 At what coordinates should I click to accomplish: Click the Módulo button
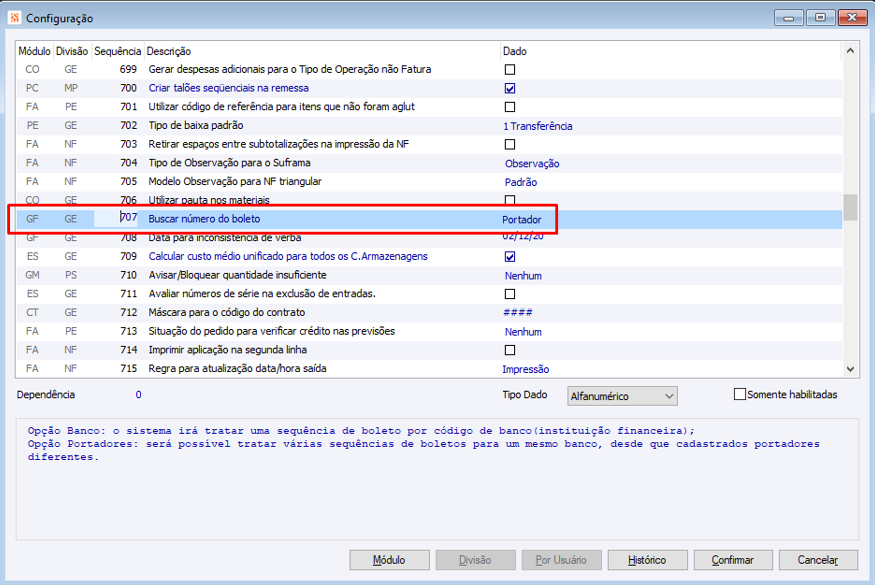pos(390,560)
